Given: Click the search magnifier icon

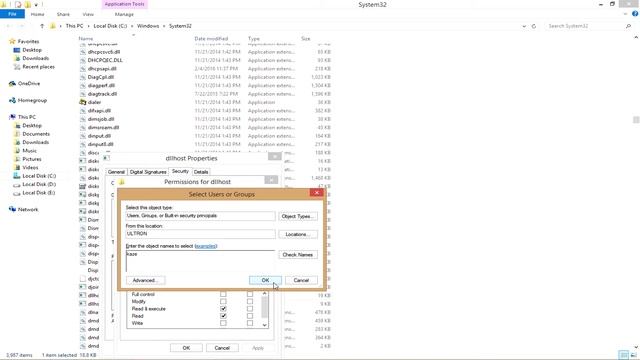Looking at the screenshot, I should click(x=628, y=26).
